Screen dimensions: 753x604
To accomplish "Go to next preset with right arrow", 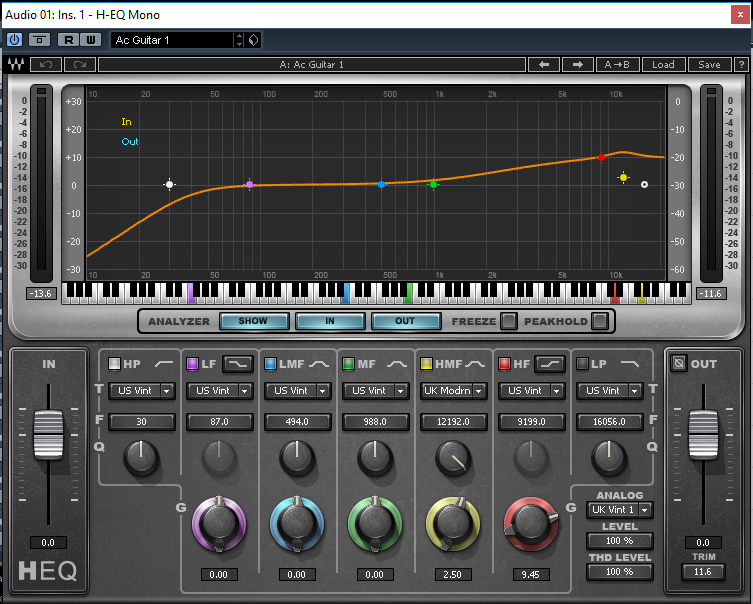I will point(578,64).
